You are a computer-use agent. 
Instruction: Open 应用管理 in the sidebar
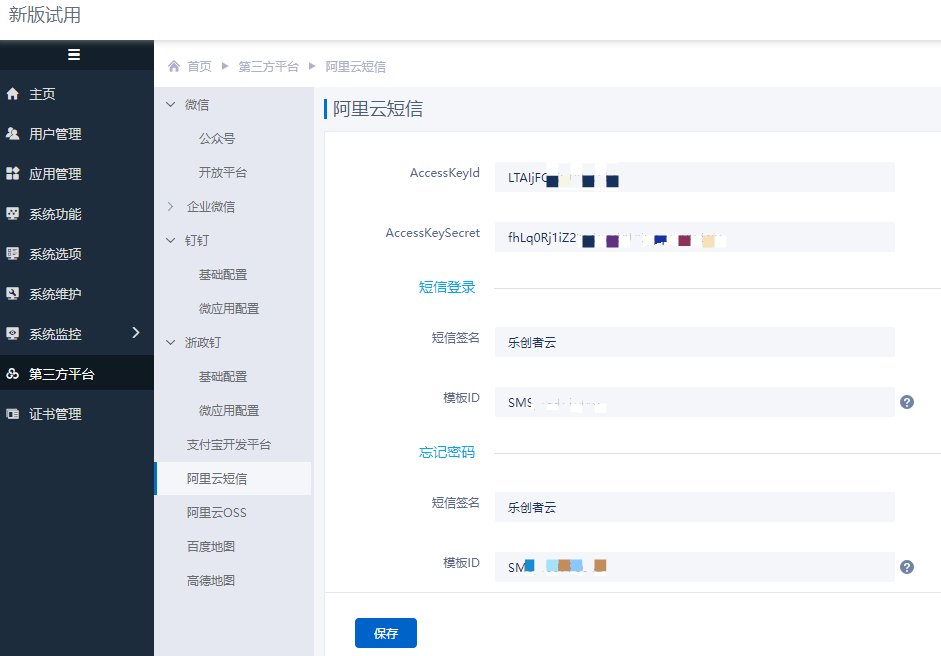coord(55,174)
